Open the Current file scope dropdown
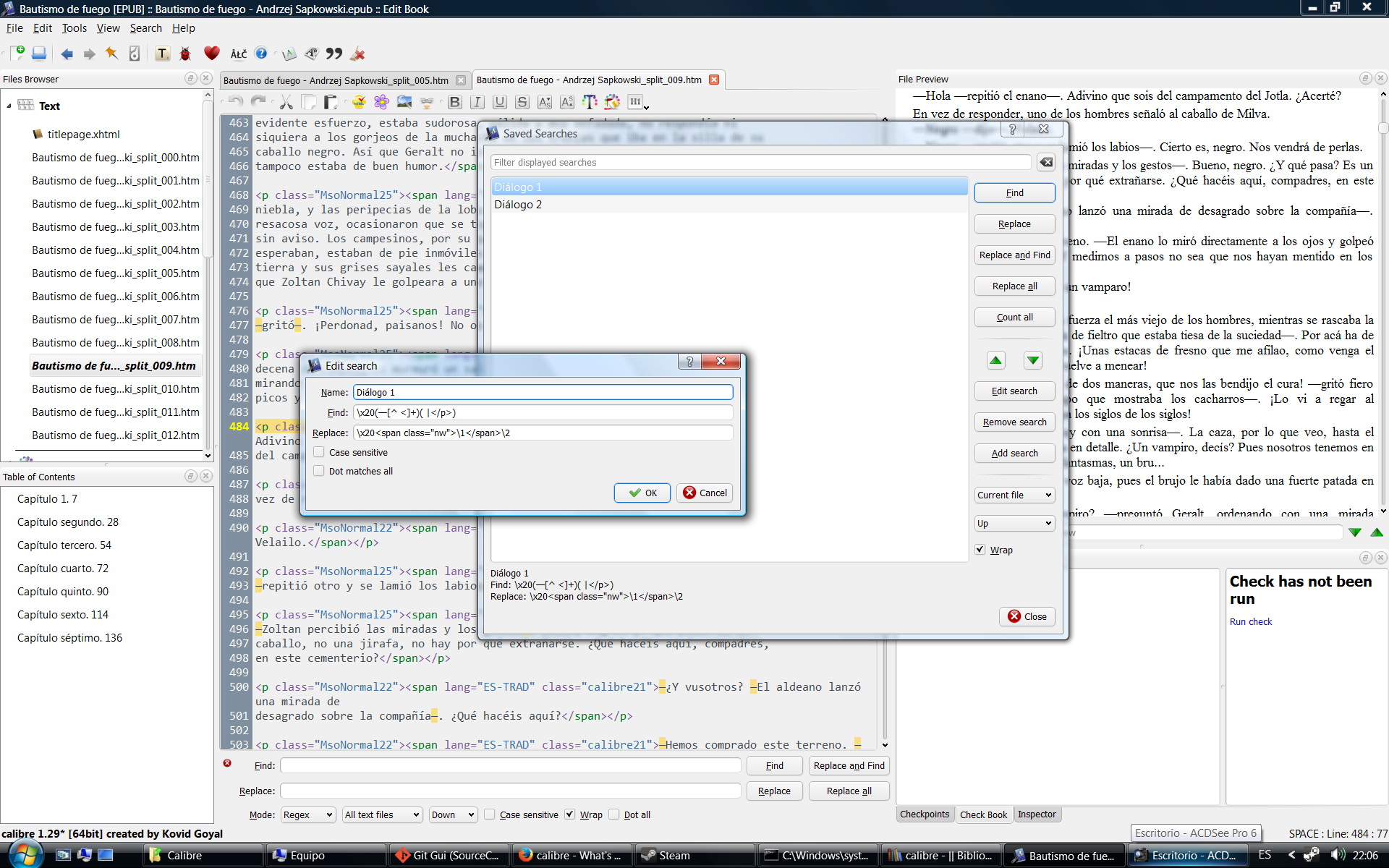The width and height of the screenshot is (1389, 868). (x=1014, y=495)
